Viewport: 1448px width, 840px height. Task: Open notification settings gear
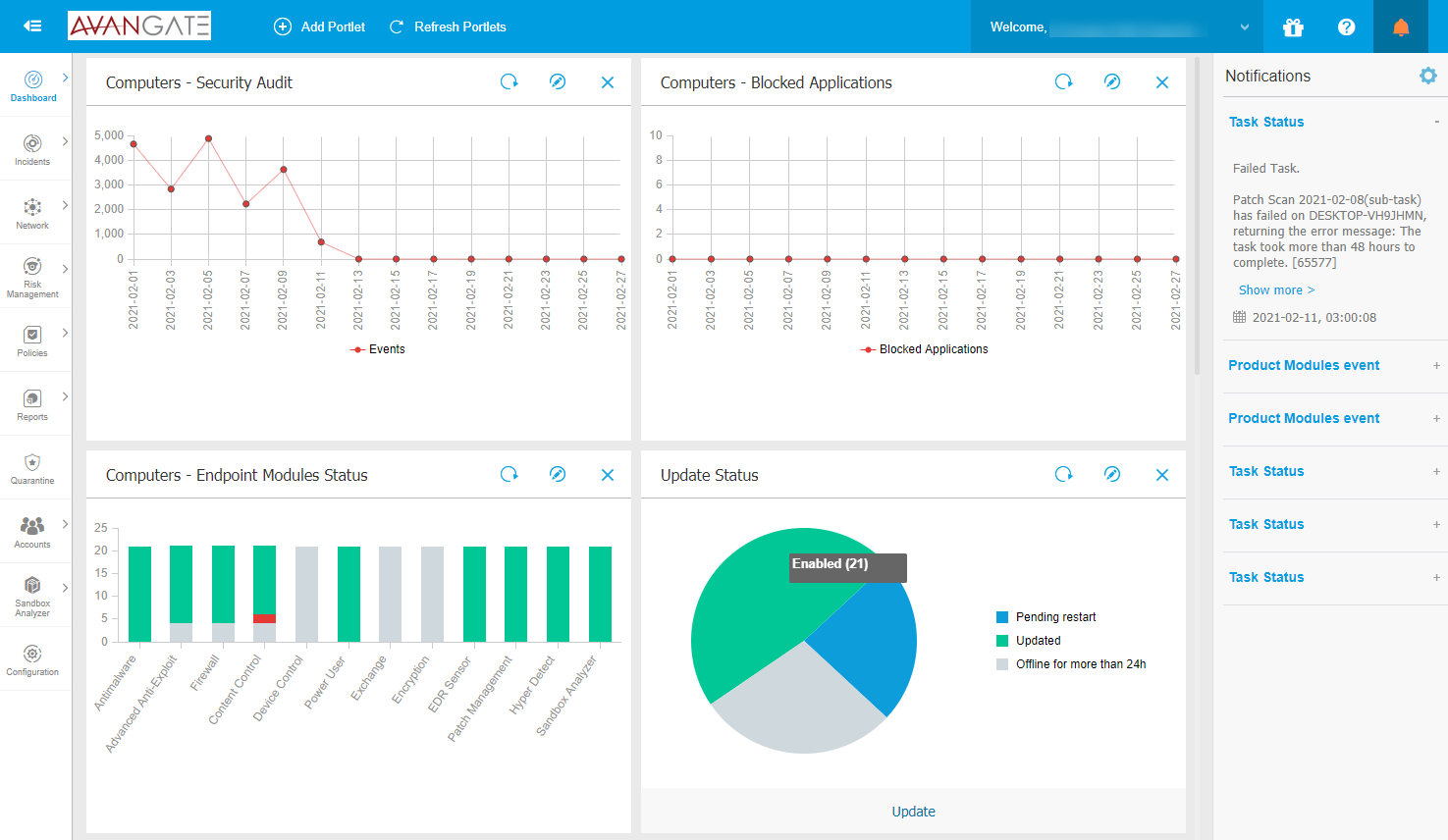[1427, 76]
